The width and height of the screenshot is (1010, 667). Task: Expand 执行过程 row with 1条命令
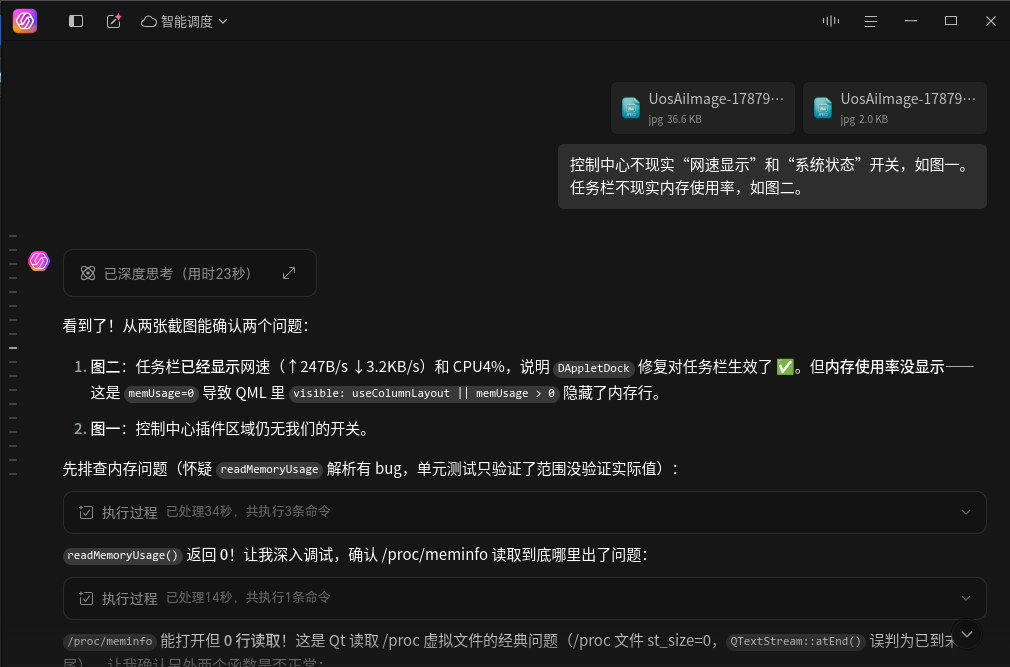pos(524,598)
